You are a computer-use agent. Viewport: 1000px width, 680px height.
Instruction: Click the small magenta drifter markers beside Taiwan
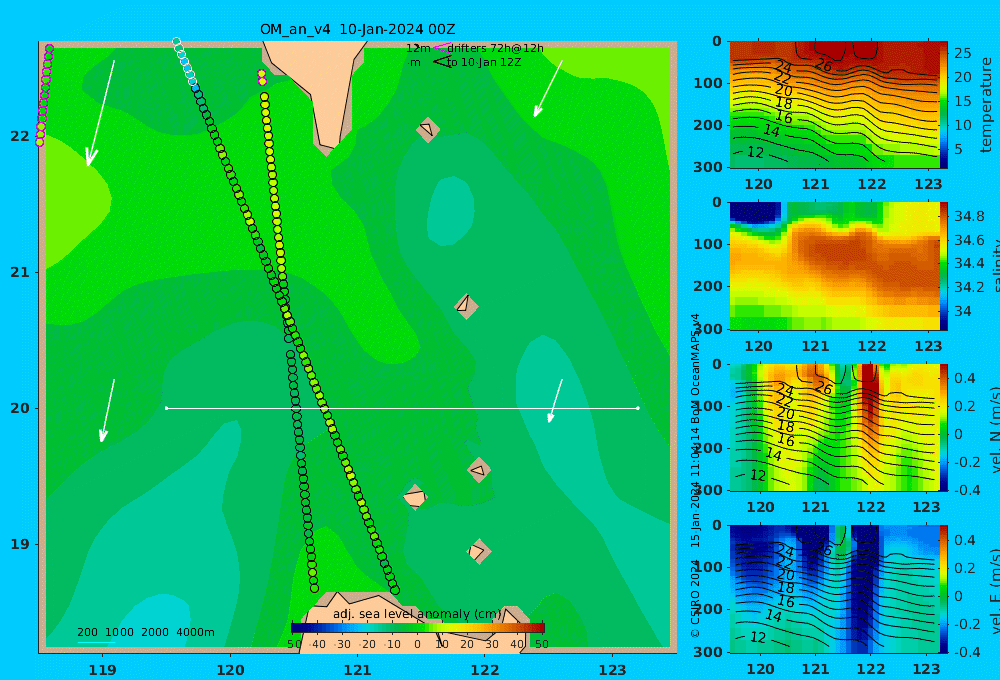click(x=261, y=77)
